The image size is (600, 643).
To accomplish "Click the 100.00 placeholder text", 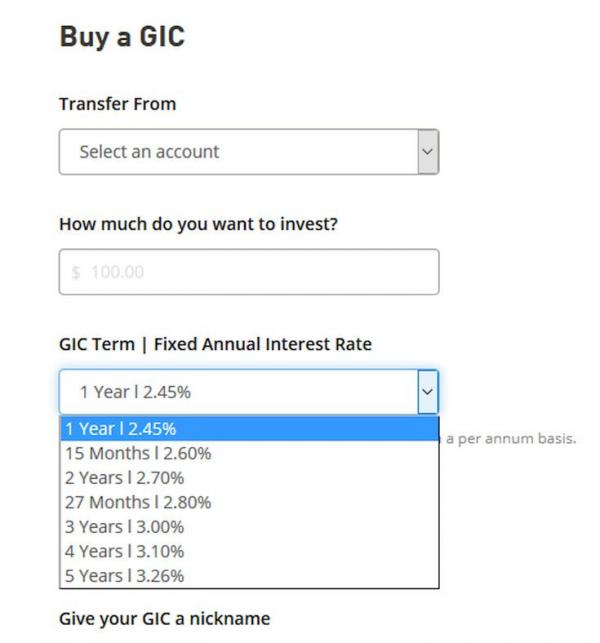I will 117,272.
